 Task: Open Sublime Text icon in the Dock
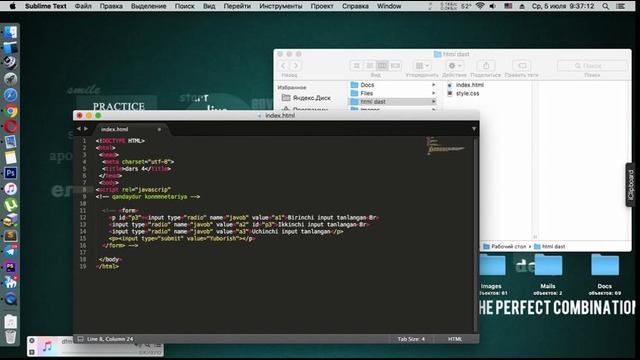pos(11,236)
